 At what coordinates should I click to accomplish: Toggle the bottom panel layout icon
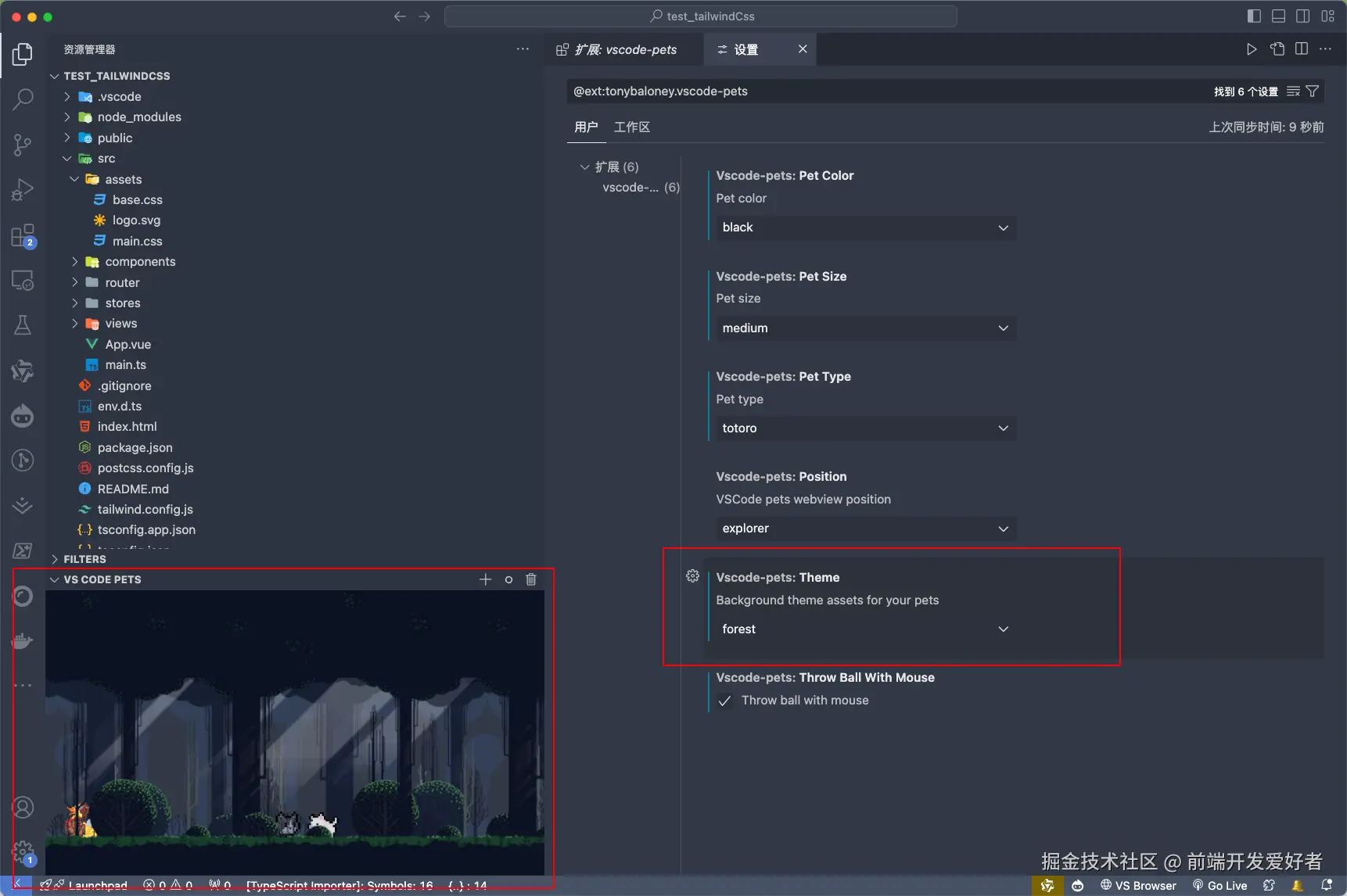(1279, 16)
